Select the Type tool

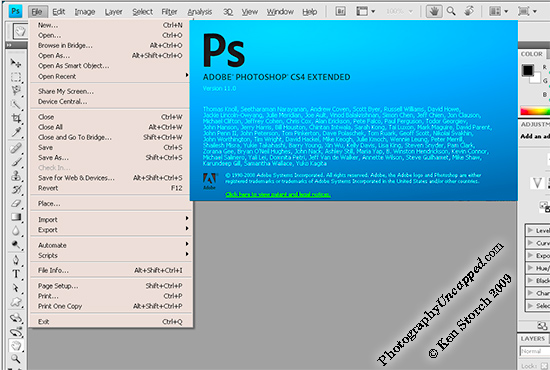15,274
